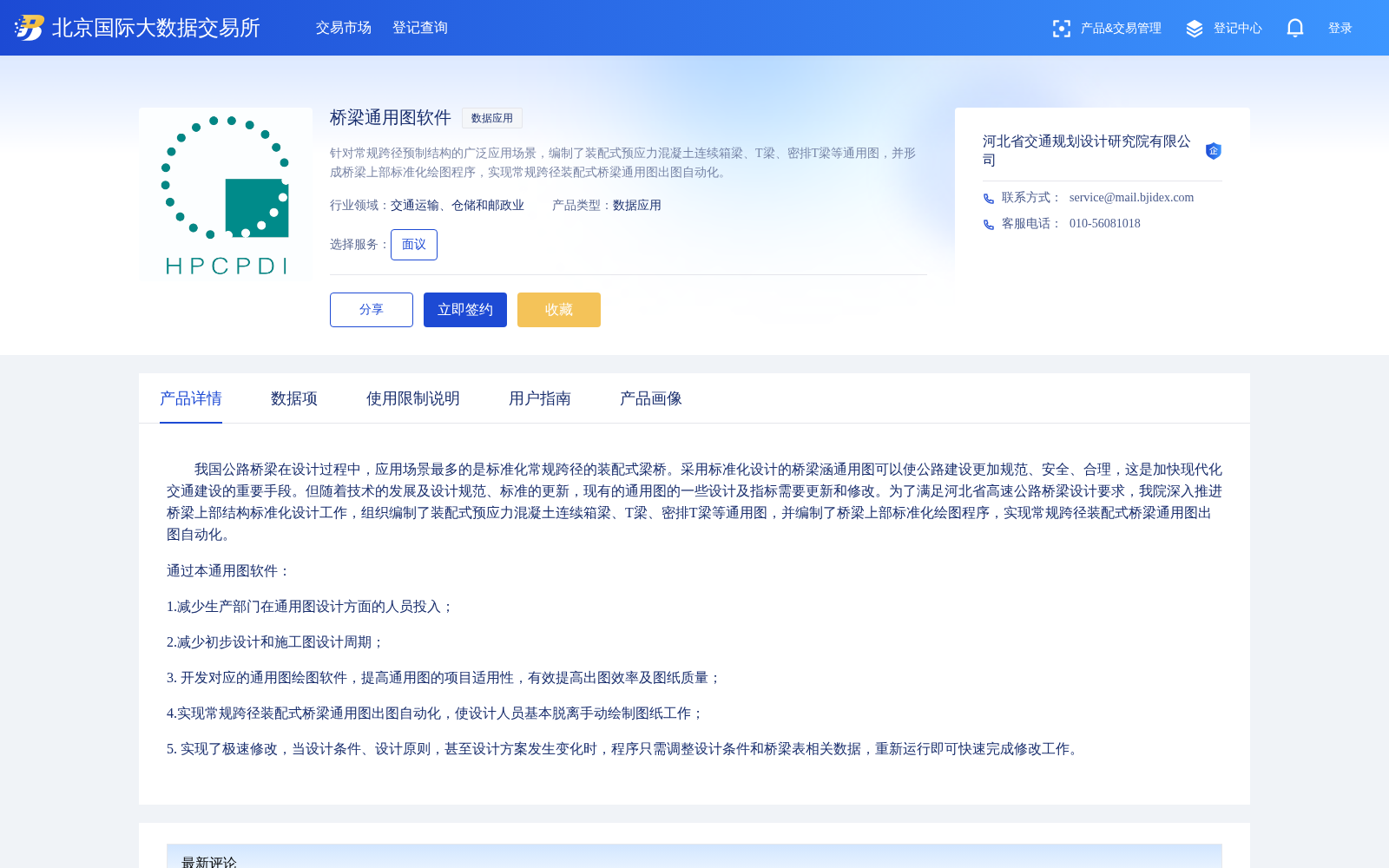Viewport: 1389px width, 868px height.
Task: Click the Beijing data exchange logo icon
Action: 30,28
